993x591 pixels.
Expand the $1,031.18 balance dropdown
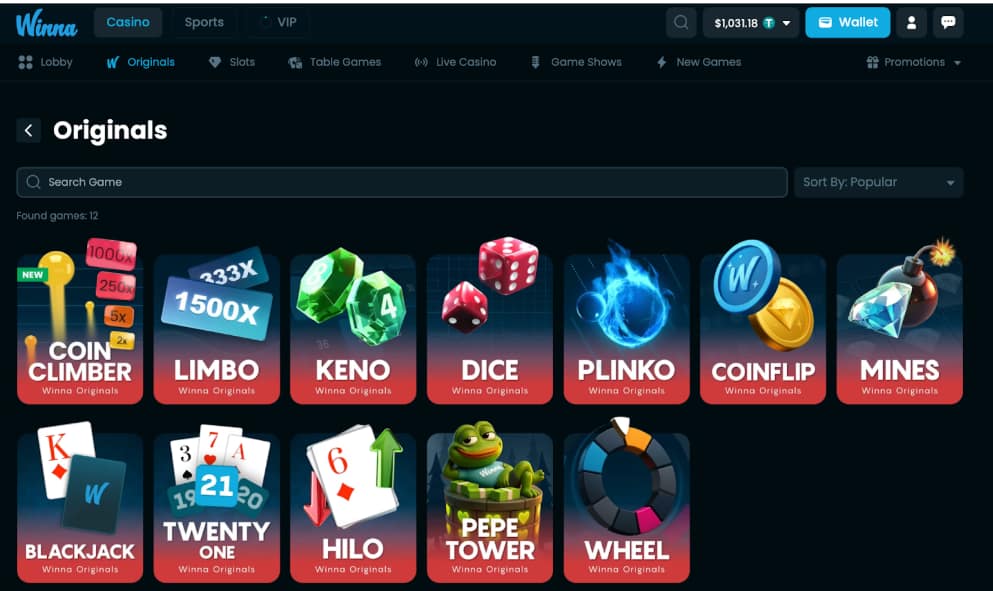click(x=751, y=23)
